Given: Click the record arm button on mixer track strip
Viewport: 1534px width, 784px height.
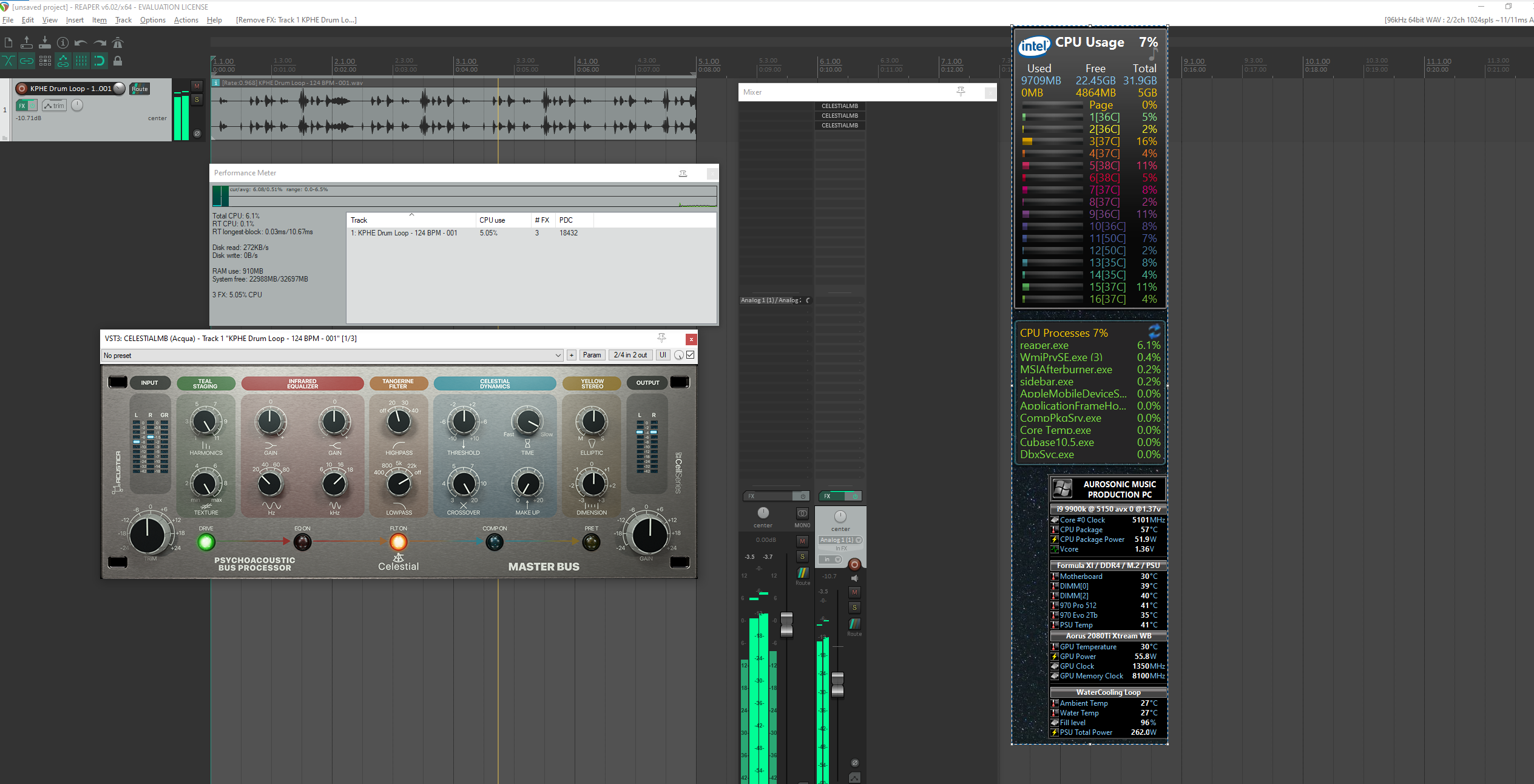Looking at the screenshot, I should tap(854, 565).
